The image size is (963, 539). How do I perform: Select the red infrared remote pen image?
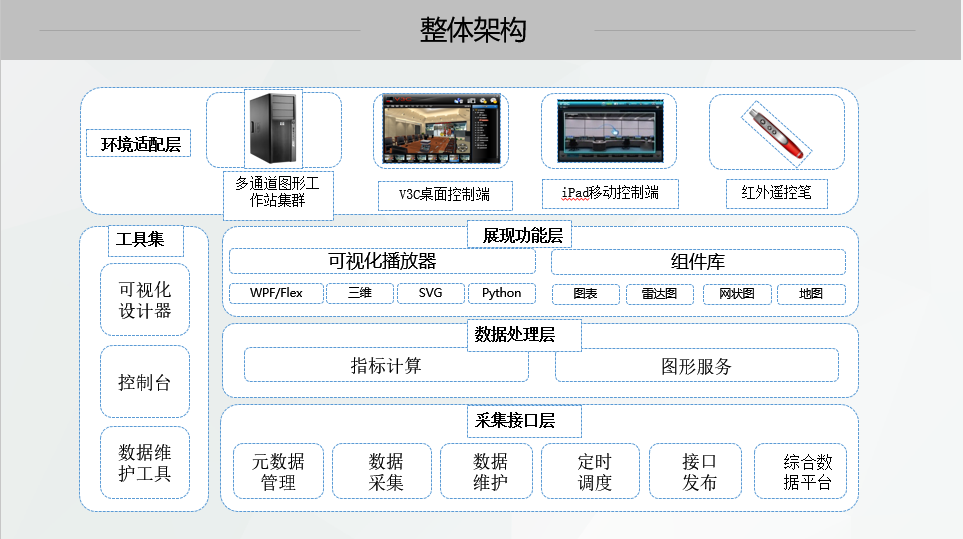point(776,134)
